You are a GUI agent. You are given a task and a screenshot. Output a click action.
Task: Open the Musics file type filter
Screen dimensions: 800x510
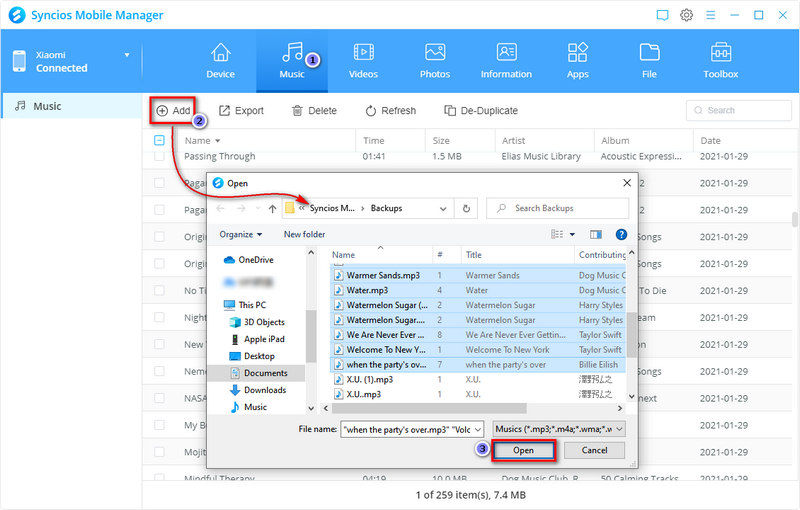coord(559,429)
